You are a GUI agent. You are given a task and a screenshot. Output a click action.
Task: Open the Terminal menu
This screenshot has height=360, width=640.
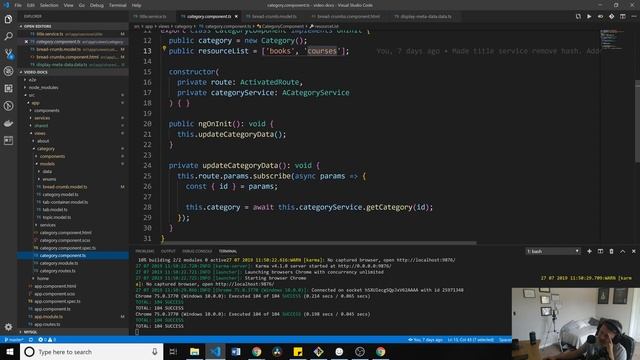tap(118, 5)
